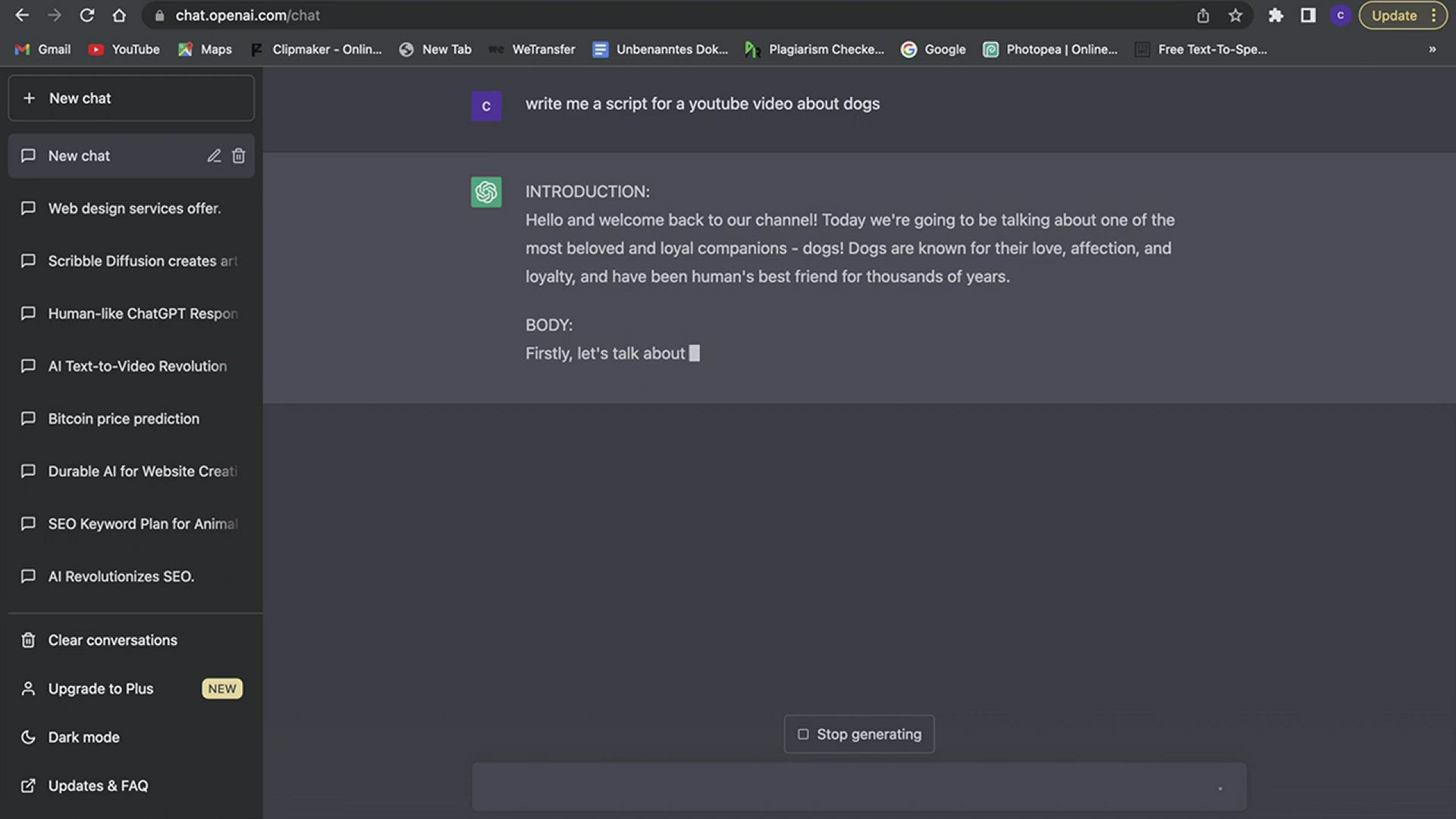Click the message input field
The width and height of the screenshot is (1456, 819).
pyautogui.click(x=842, y=787)
